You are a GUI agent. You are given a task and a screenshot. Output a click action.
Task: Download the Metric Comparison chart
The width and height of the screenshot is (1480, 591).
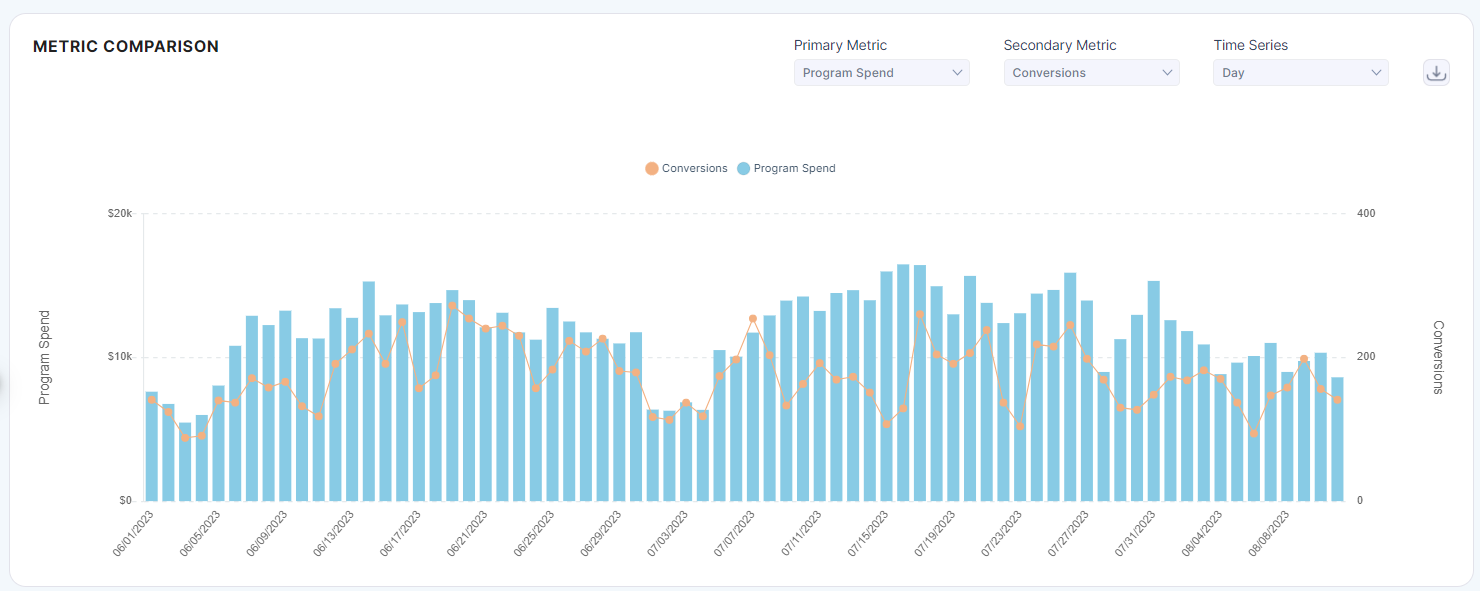pos(1436,73)
